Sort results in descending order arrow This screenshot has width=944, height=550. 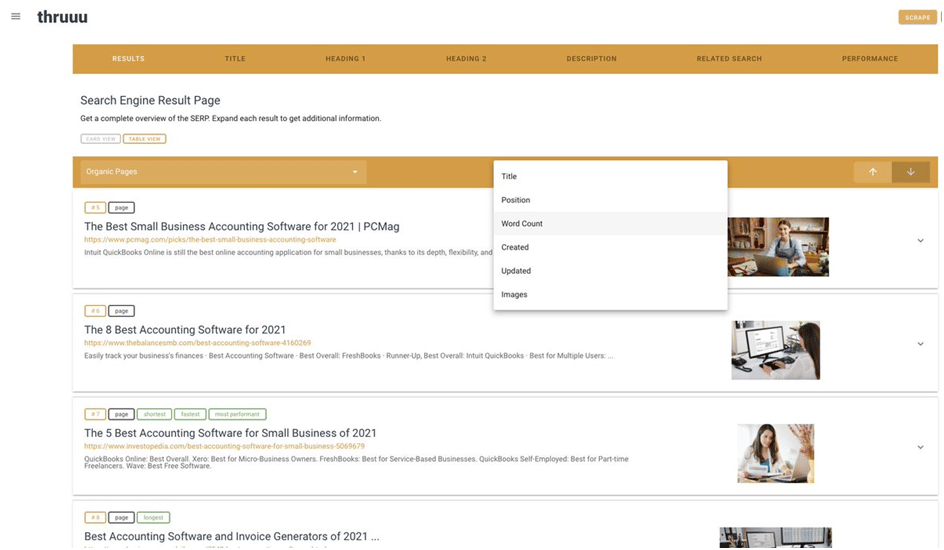(x=910, y=172)
